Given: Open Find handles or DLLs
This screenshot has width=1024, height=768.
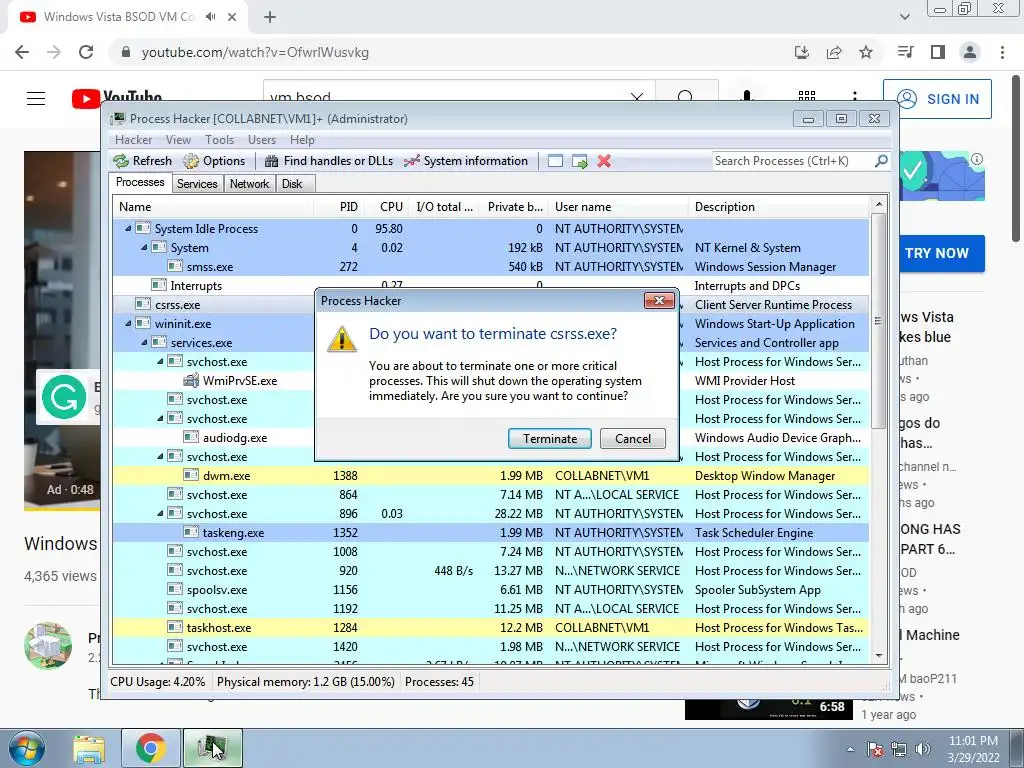Looking at the screenshot, I should pos(328,161).
